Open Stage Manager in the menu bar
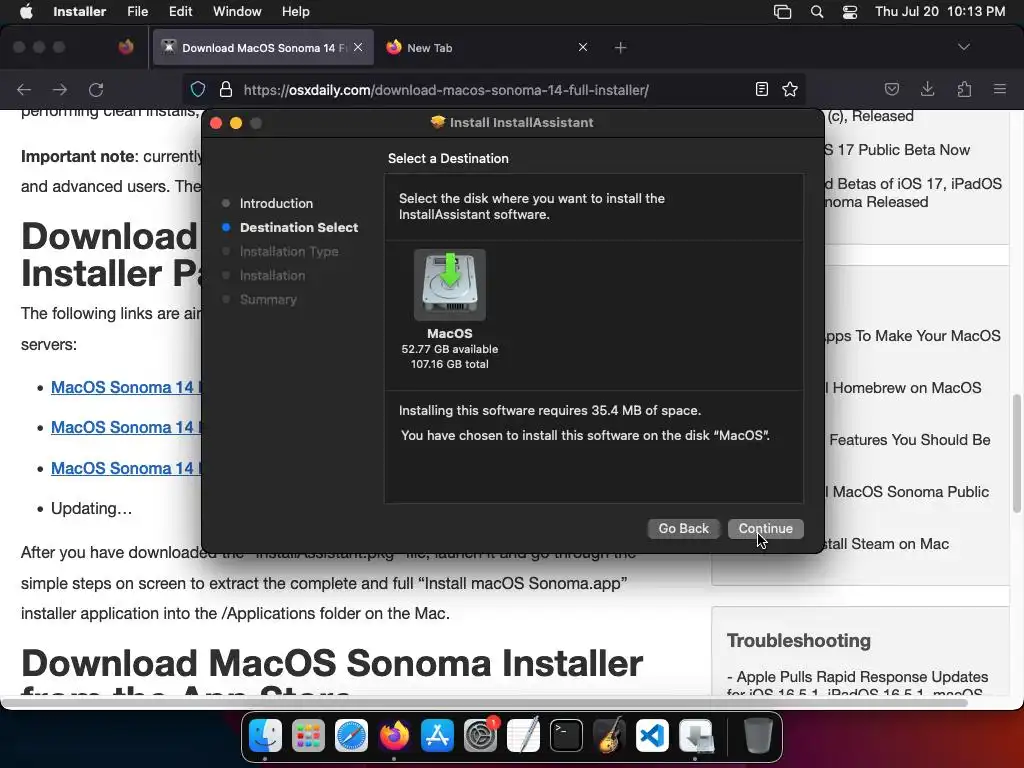 (x=782, y=12)
